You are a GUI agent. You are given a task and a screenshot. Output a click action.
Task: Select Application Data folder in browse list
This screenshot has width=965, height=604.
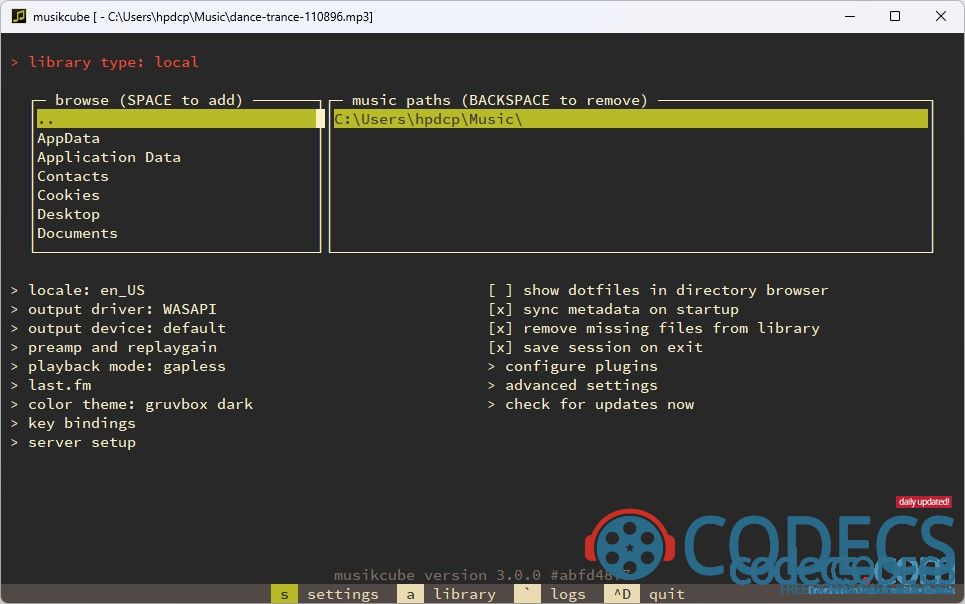click(109, 158)
